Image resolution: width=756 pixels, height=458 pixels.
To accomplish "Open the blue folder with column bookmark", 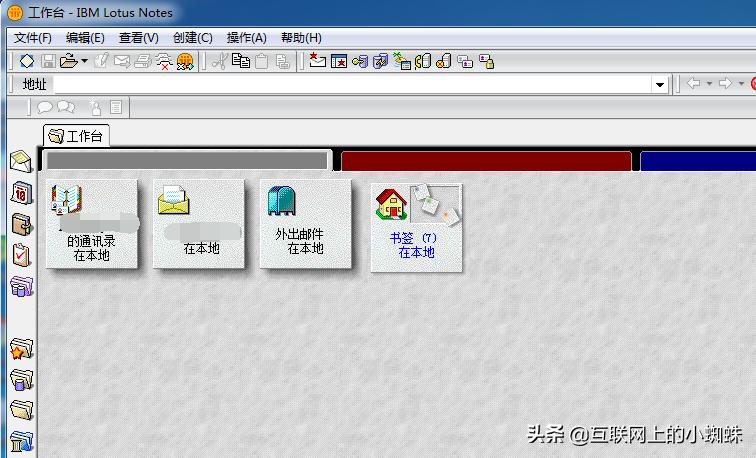I will 21,441.
